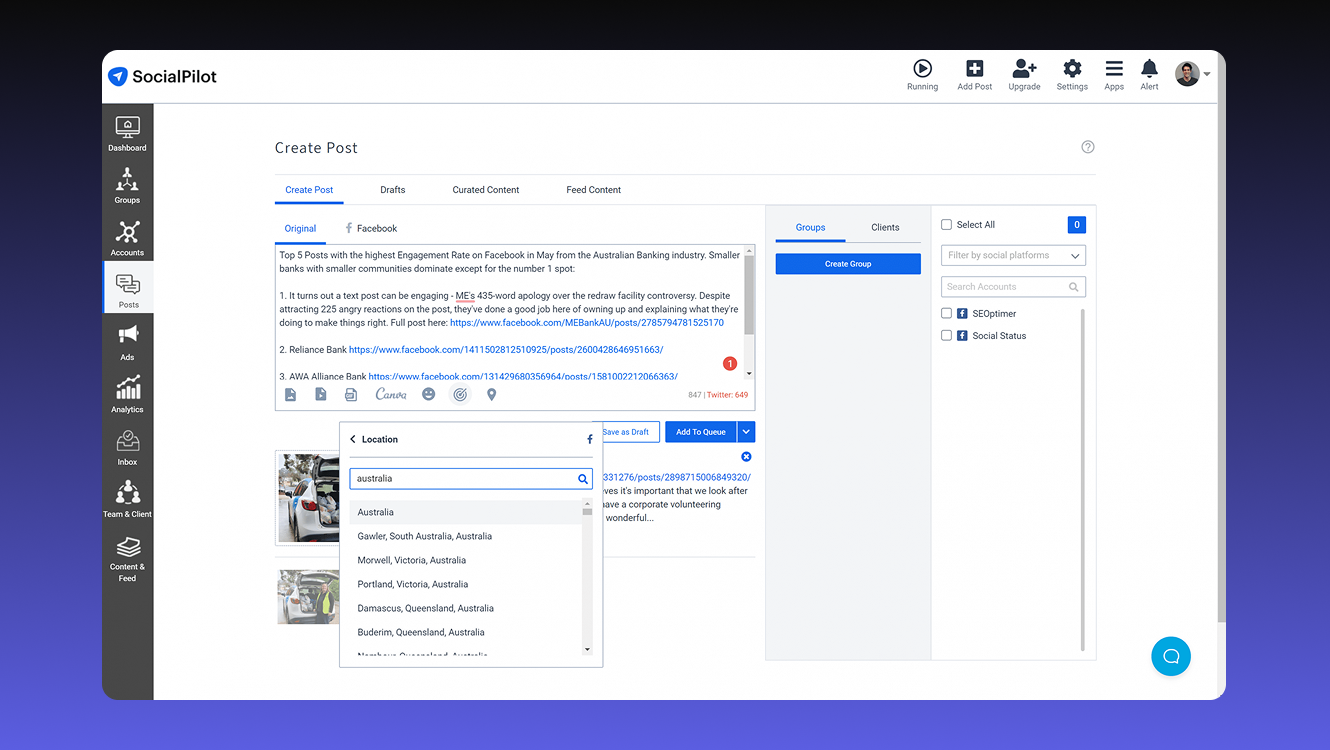Image resolution: width=1330 pixels, height=750 pixels.
Task: Go back from the Location panel
Action: [x=353, y=439]
